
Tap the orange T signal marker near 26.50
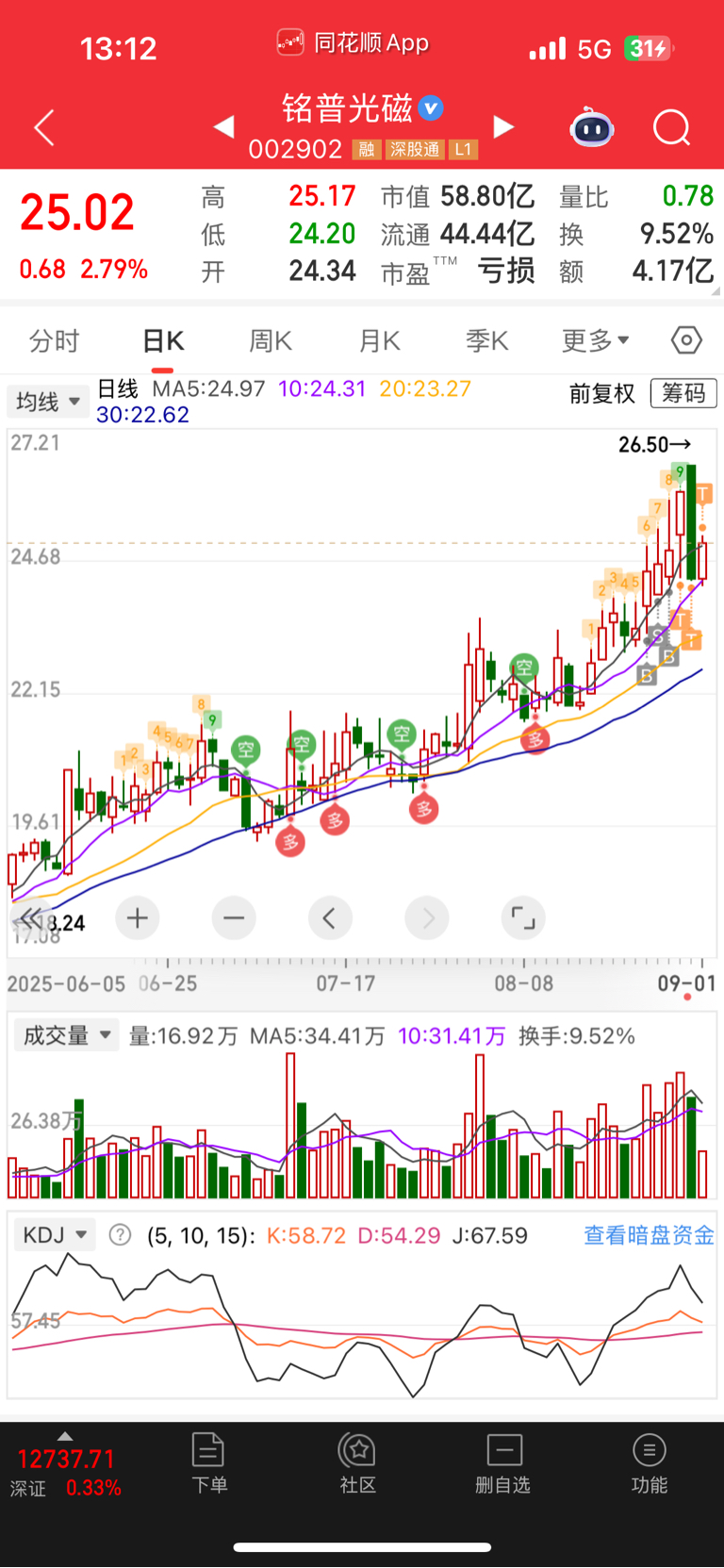tap(702, 493)
